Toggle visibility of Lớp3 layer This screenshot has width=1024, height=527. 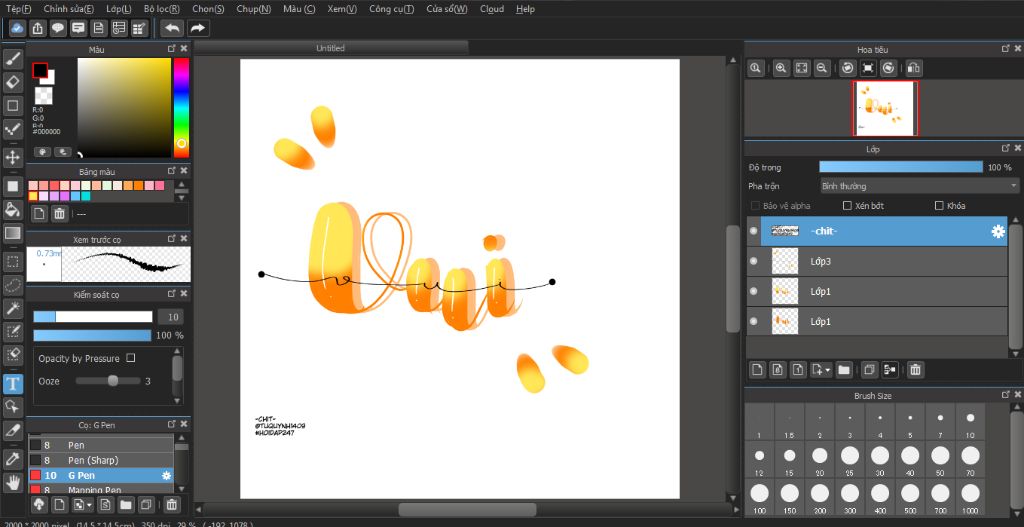(754, 261)
